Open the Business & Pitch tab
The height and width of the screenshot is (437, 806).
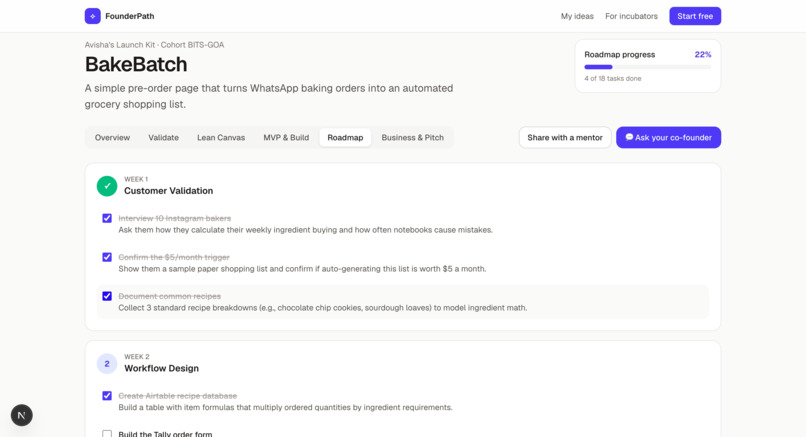click(x=412, y=137)
